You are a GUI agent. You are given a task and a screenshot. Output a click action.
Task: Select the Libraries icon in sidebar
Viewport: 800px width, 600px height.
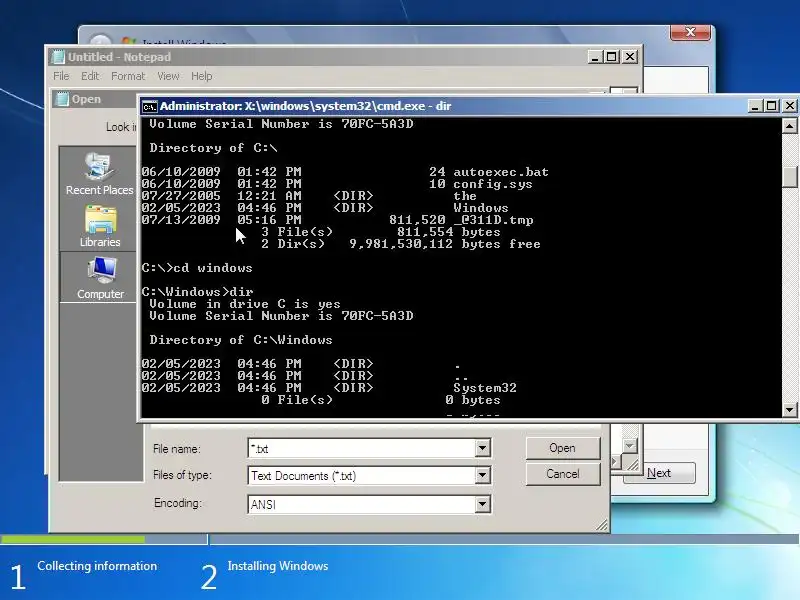click(x=100, y=226)
